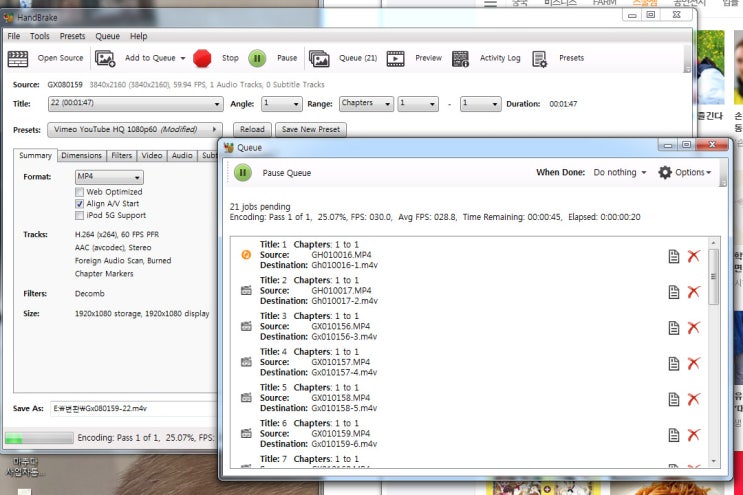Open the Presets selector Vimeo YouTube HQ 1080p60

click(x=135, y=130)
